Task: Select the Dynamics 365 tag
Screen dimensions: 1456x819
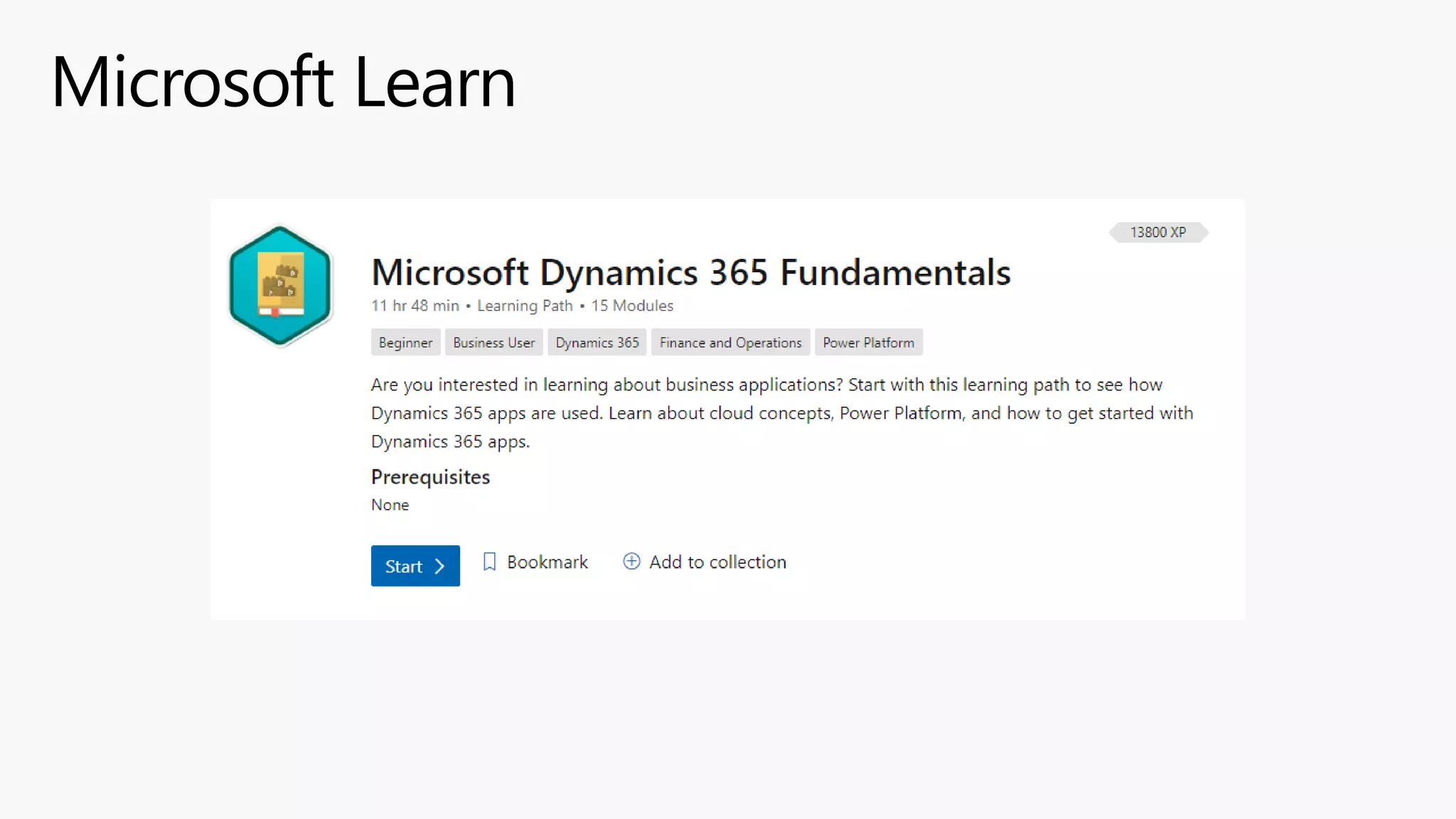Action: click(596, 343)
